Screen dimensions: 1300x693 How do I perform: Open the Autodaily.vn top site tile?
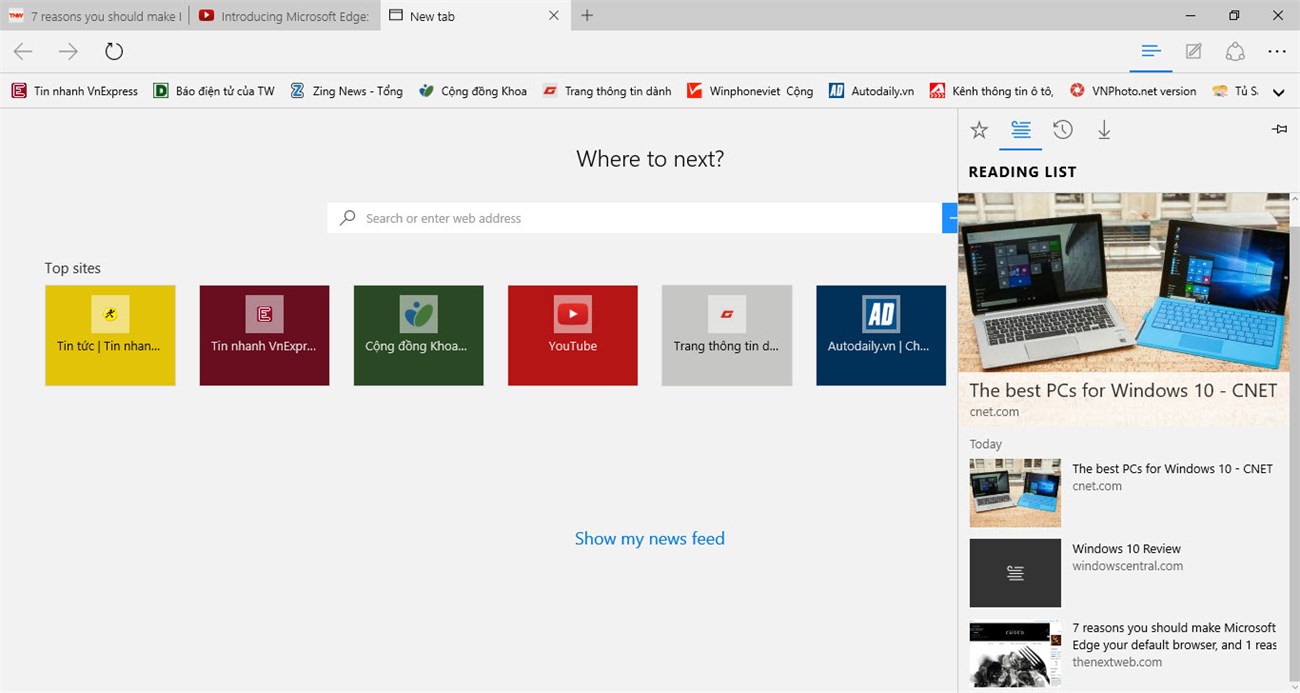(x=881, y=335)
